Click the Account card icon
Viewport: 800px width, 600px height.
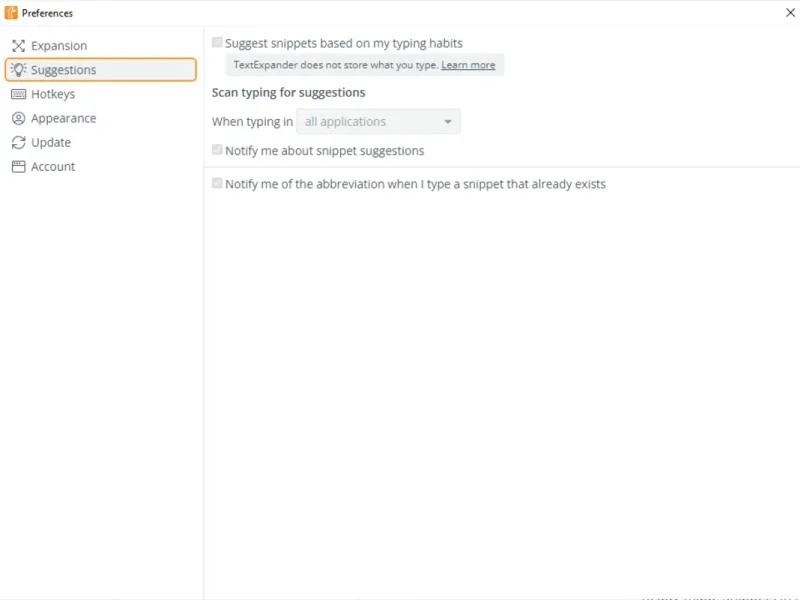click(x=18, y=167)
